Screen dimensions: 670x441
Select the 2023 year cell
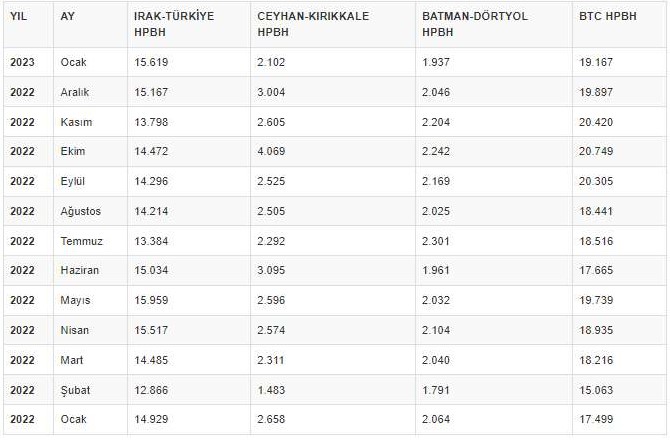[x=22, y=62]
